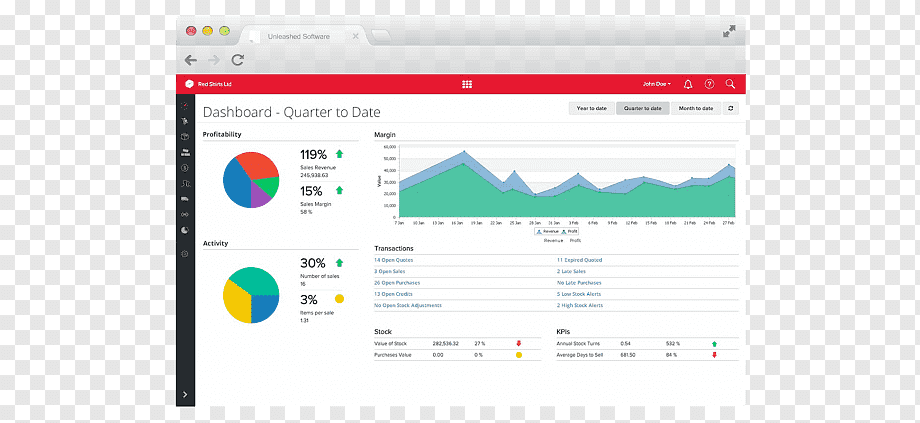Expand the sidebar with bottom chevron
Image resolution: width=920 pixels, height=423 pixels.
(x=185, y=395)
